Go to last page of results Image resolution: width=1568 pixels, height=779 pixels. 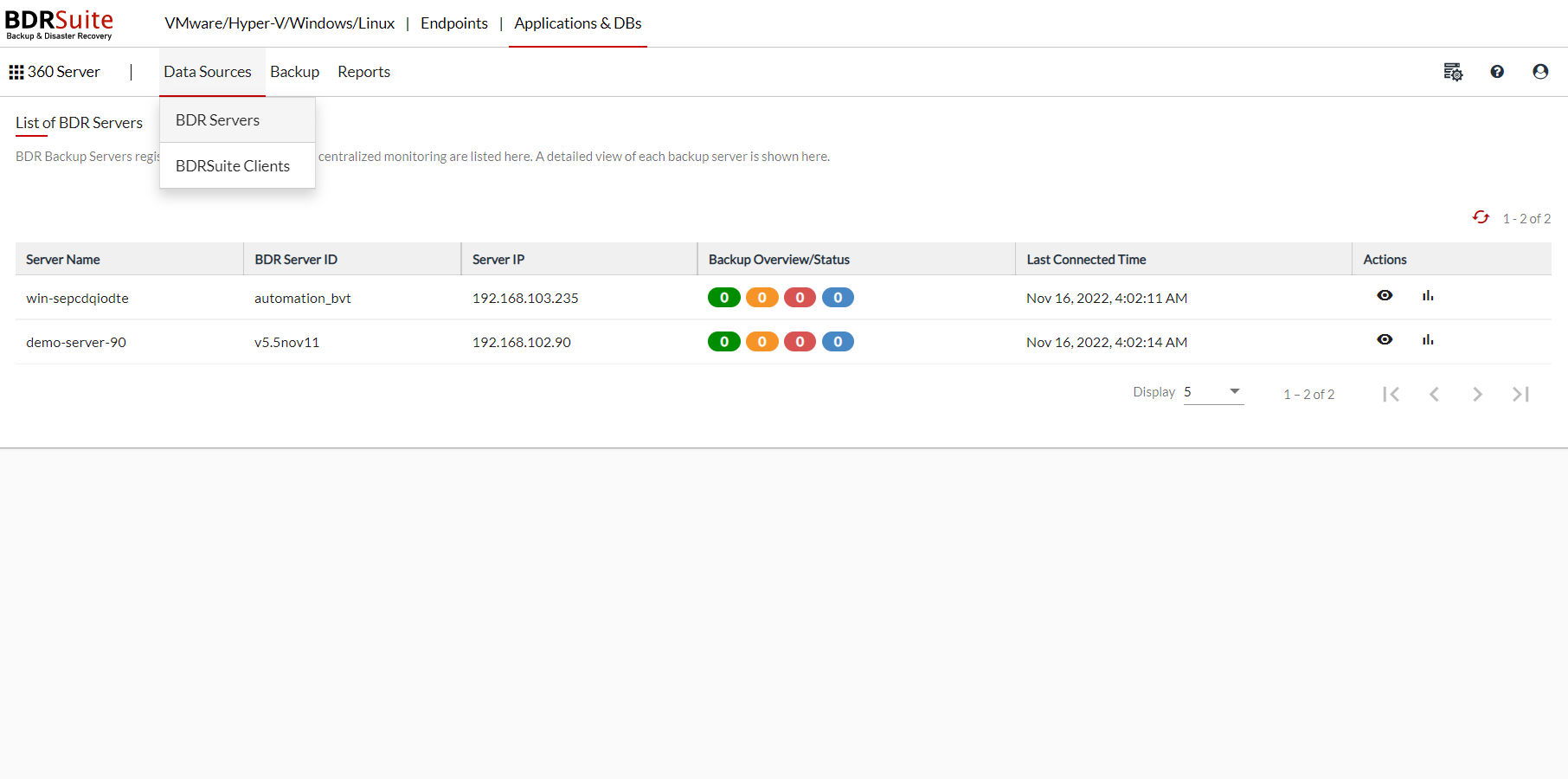pyautogui.click(x=1520, y=395)
